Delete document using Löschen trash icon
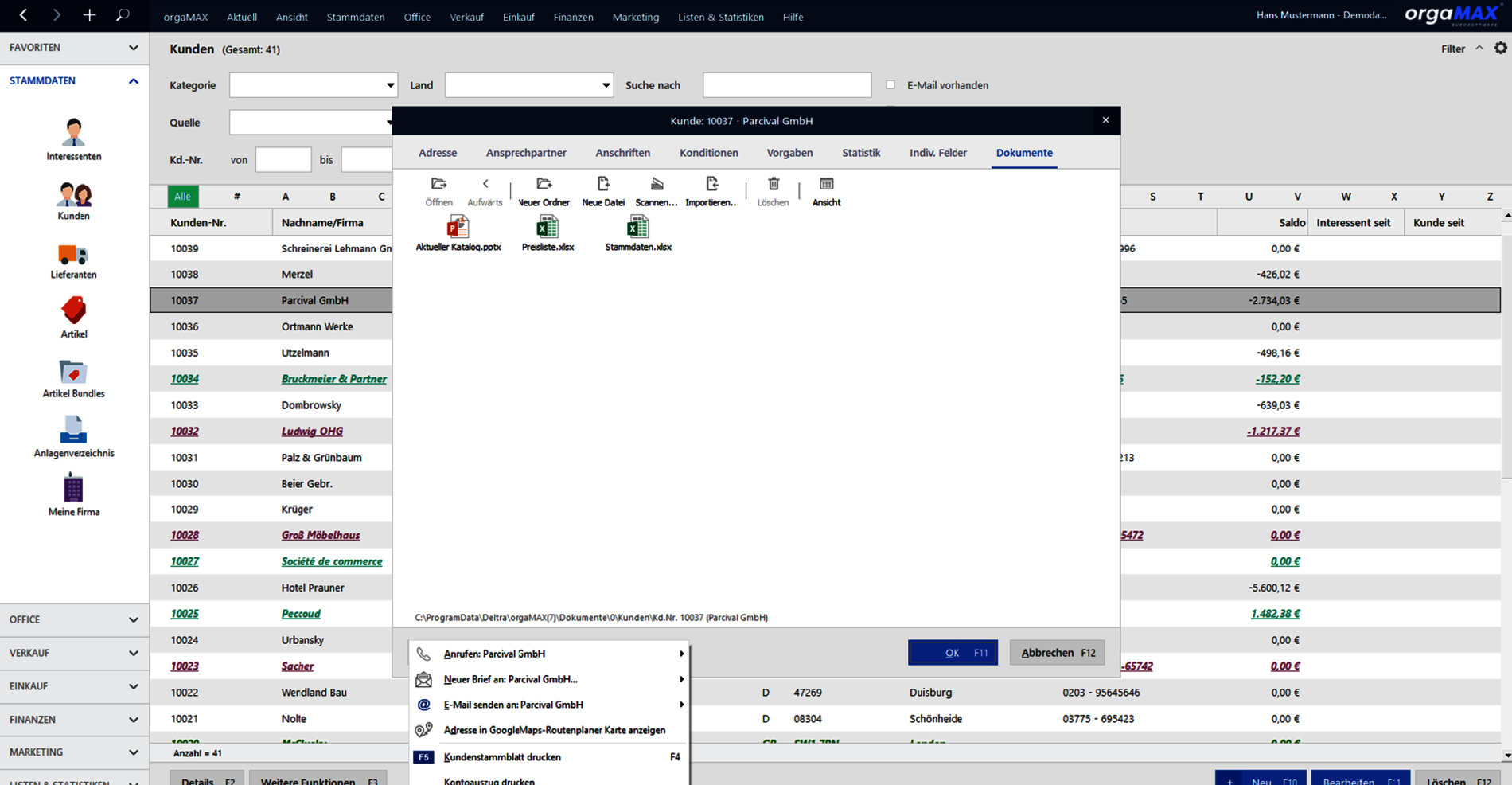The width and height of the screenshot is (1512, 785). click(774, 192)
